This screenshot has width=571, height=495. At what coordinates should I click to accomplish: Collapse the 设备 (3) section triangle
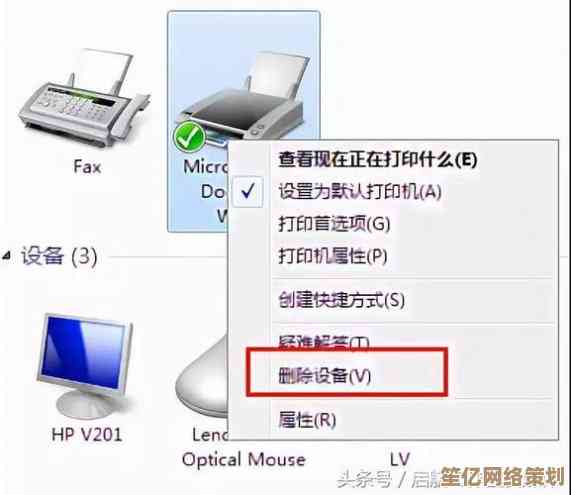(7, 256)
